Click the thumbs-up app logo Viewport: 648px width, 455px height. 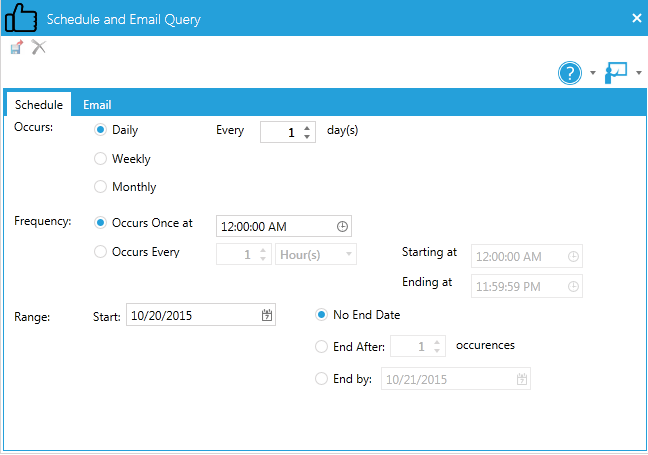click(21, 18)
